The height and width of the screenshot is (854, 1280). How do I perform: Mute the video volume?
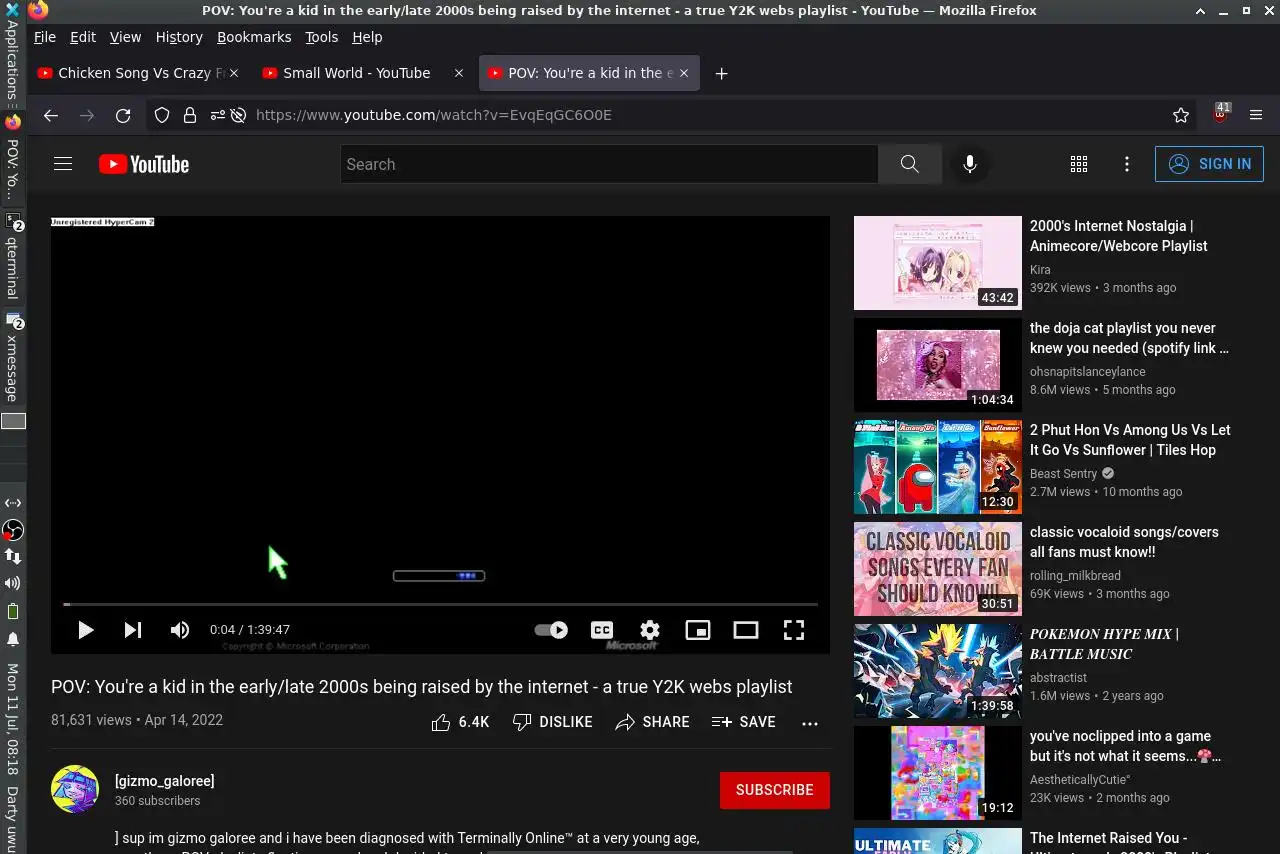[180, 630]
